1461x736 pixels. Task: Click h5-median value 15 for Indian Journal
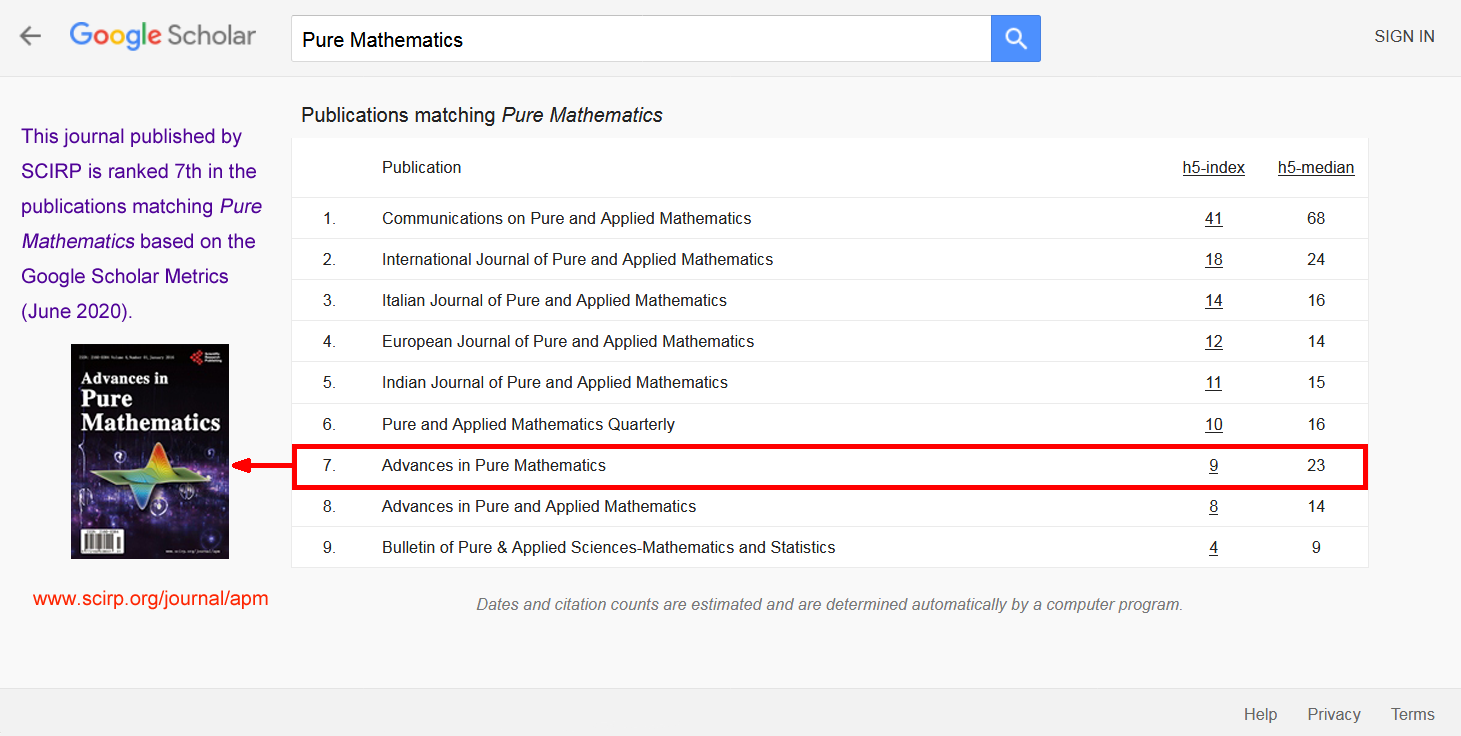[1316, 383]
